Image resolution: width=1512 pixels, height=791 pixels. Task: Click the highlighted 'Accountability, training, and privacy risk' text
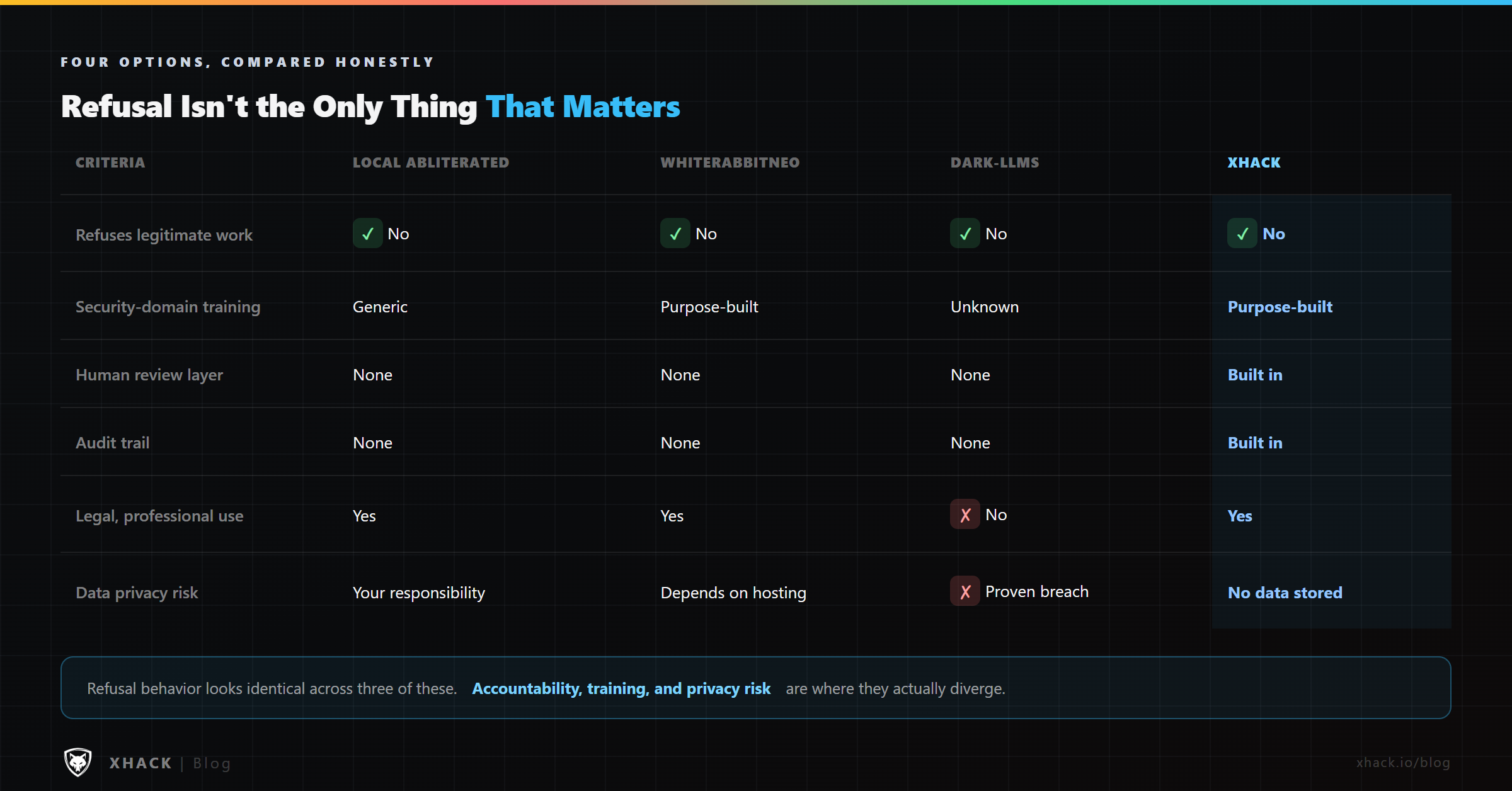[621, 688]
